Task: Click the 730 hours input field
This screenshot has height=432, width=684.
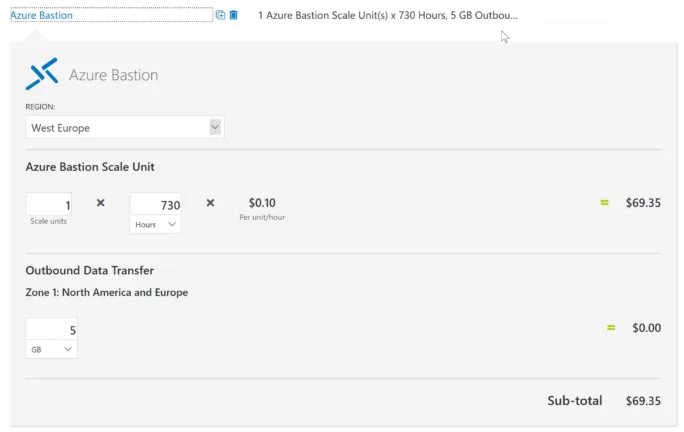Action: [x=155, y=204]
